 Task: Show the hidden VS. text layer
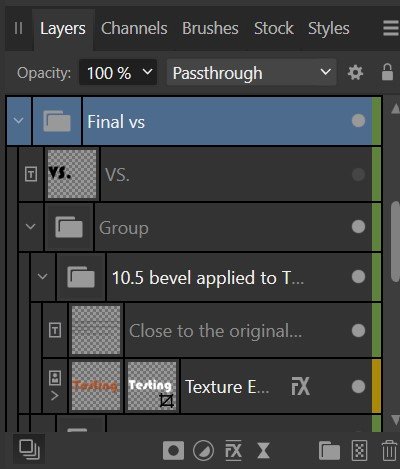pyautogui.click(x=358, y=174)
